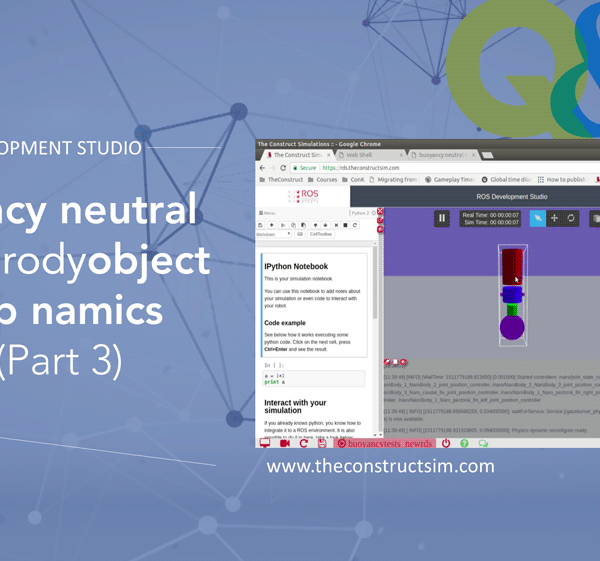Click the box shape icon in simulator toolbar
The height and width of the screenshot is (561, 600).
coord(595,218)
